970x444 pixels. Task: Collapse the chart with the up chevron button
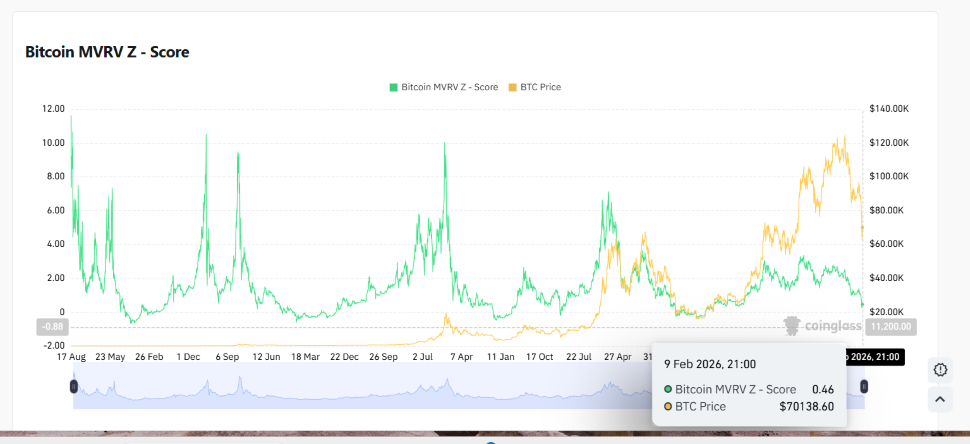coord(940,399)
